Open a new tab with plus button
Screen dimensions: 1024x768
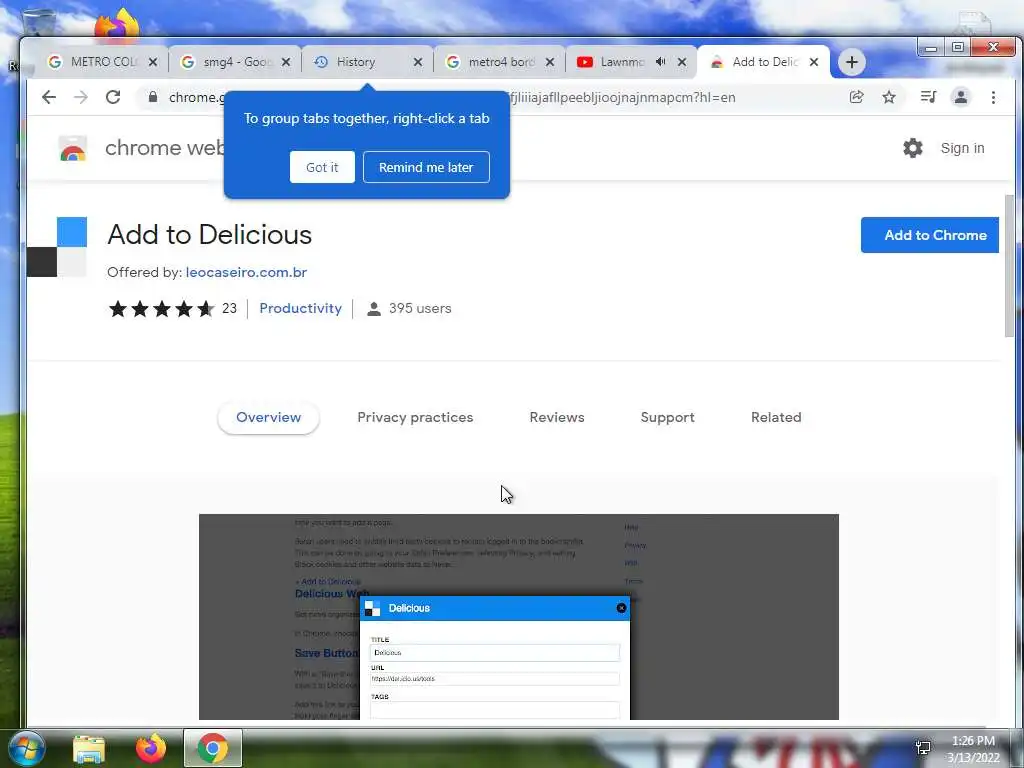852,62
